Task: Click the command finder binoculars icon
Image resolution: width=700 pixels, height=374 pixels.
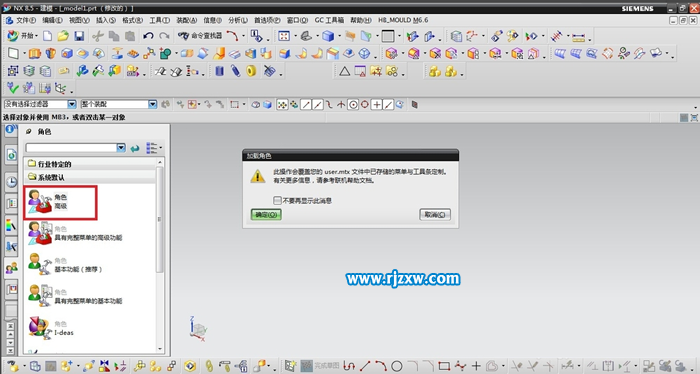Action: pyautogui.click(x=183, y=36)
